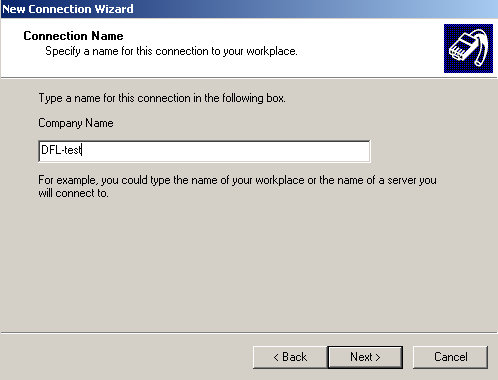Click the Connection Name heading
498x380 pixels.
[73, 36]
